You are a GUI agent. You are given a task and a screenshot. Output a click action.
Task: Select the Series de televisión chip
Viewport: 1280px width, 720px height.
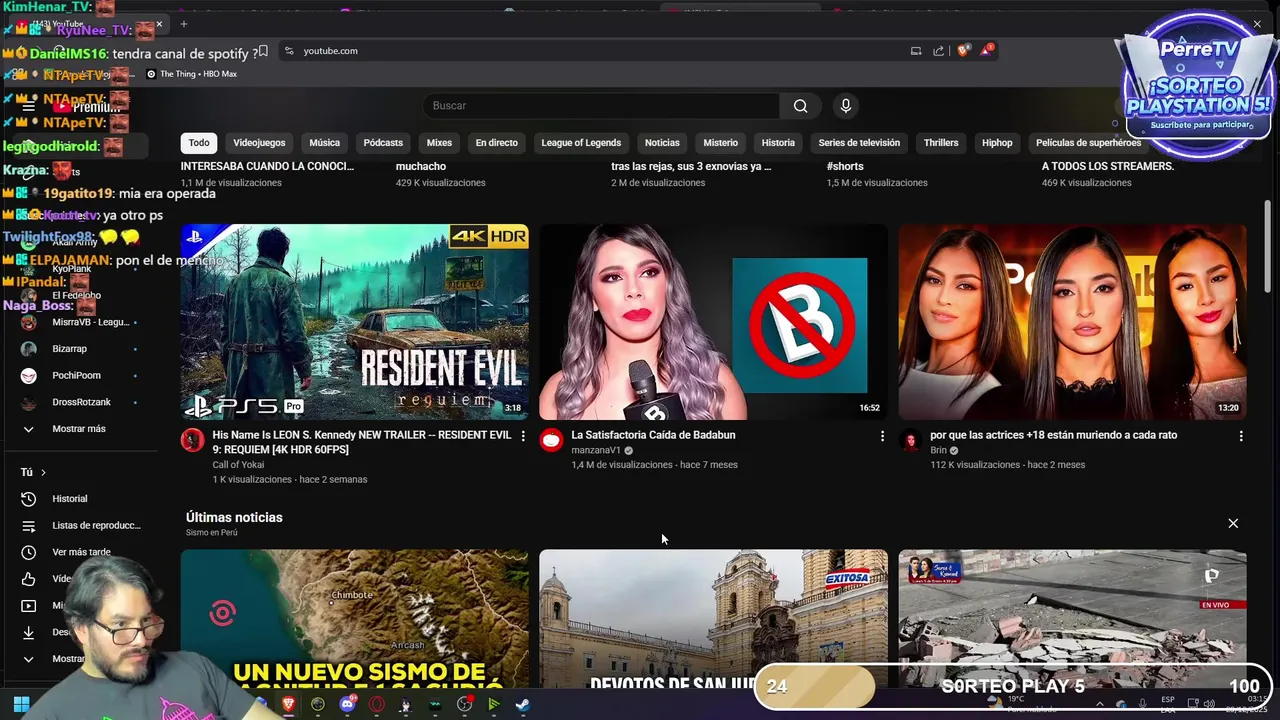(859, 143)
